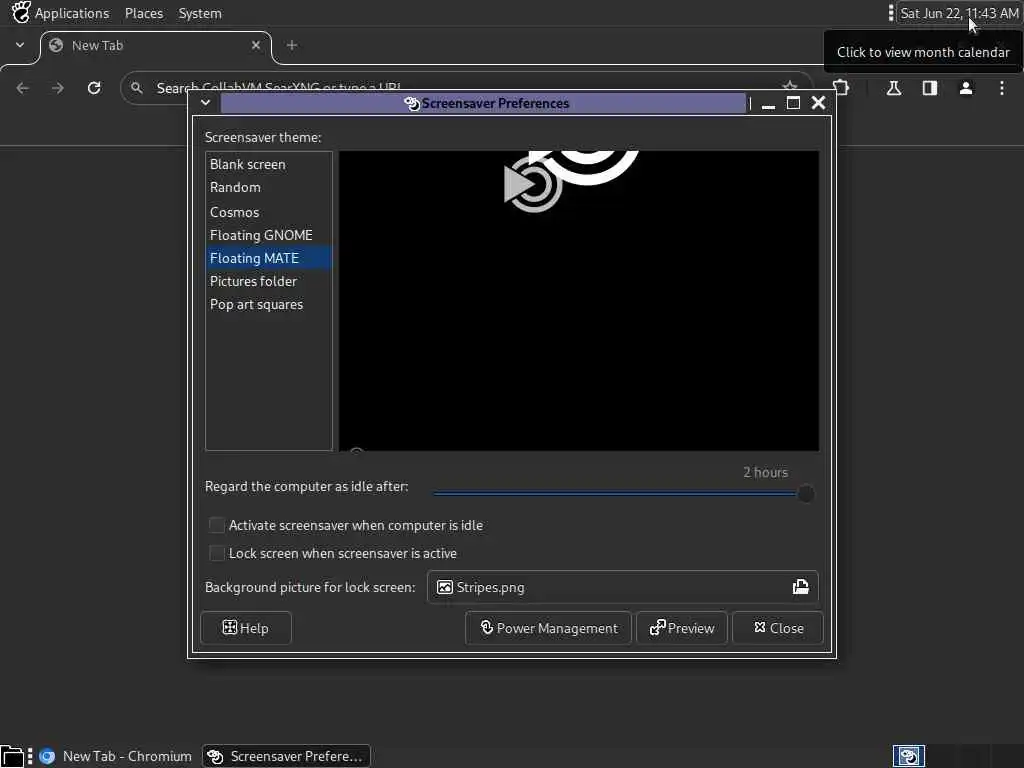The height and width of the screenshot is (768, 1024).
Task: Open the Chromium three-dot menu
Action: (1002, 88)
